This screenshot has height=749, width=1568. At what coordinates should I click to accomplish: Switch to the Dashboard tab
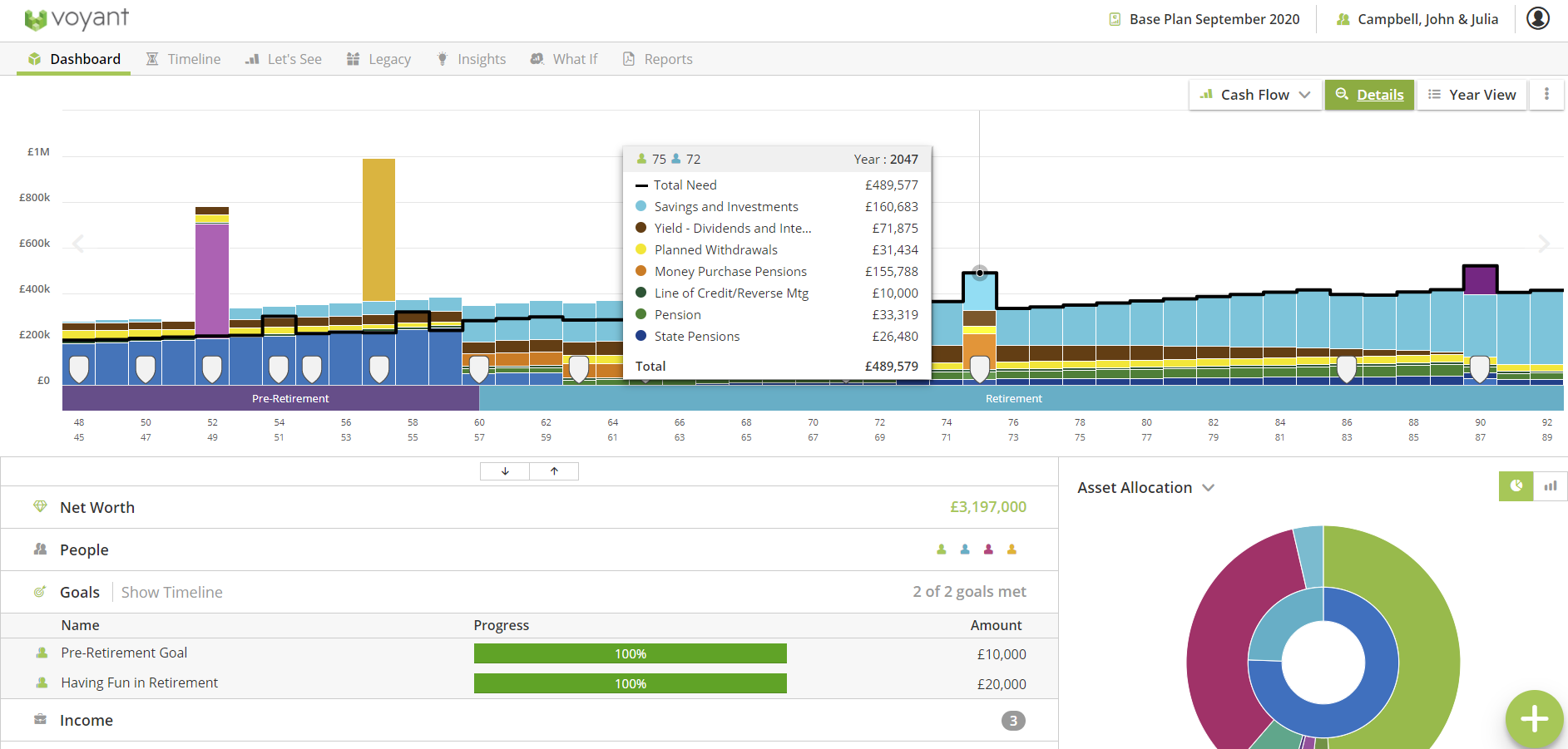[74, 59]
